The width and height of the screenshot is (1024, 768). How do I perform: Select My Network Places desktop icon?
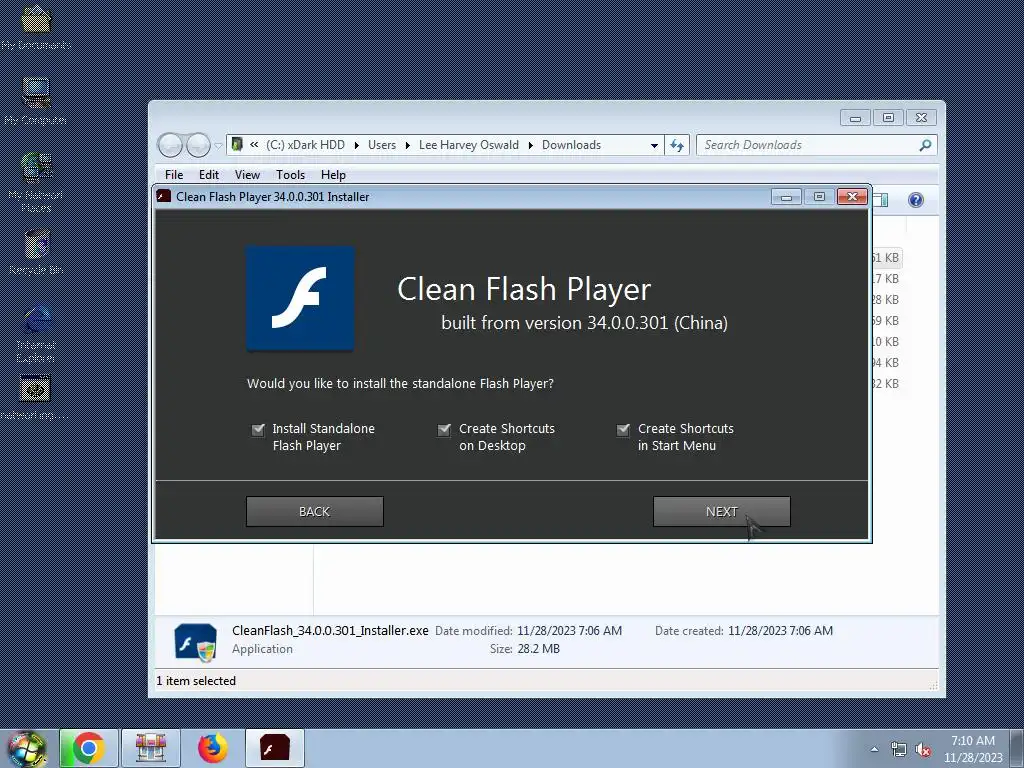[36, 182]
